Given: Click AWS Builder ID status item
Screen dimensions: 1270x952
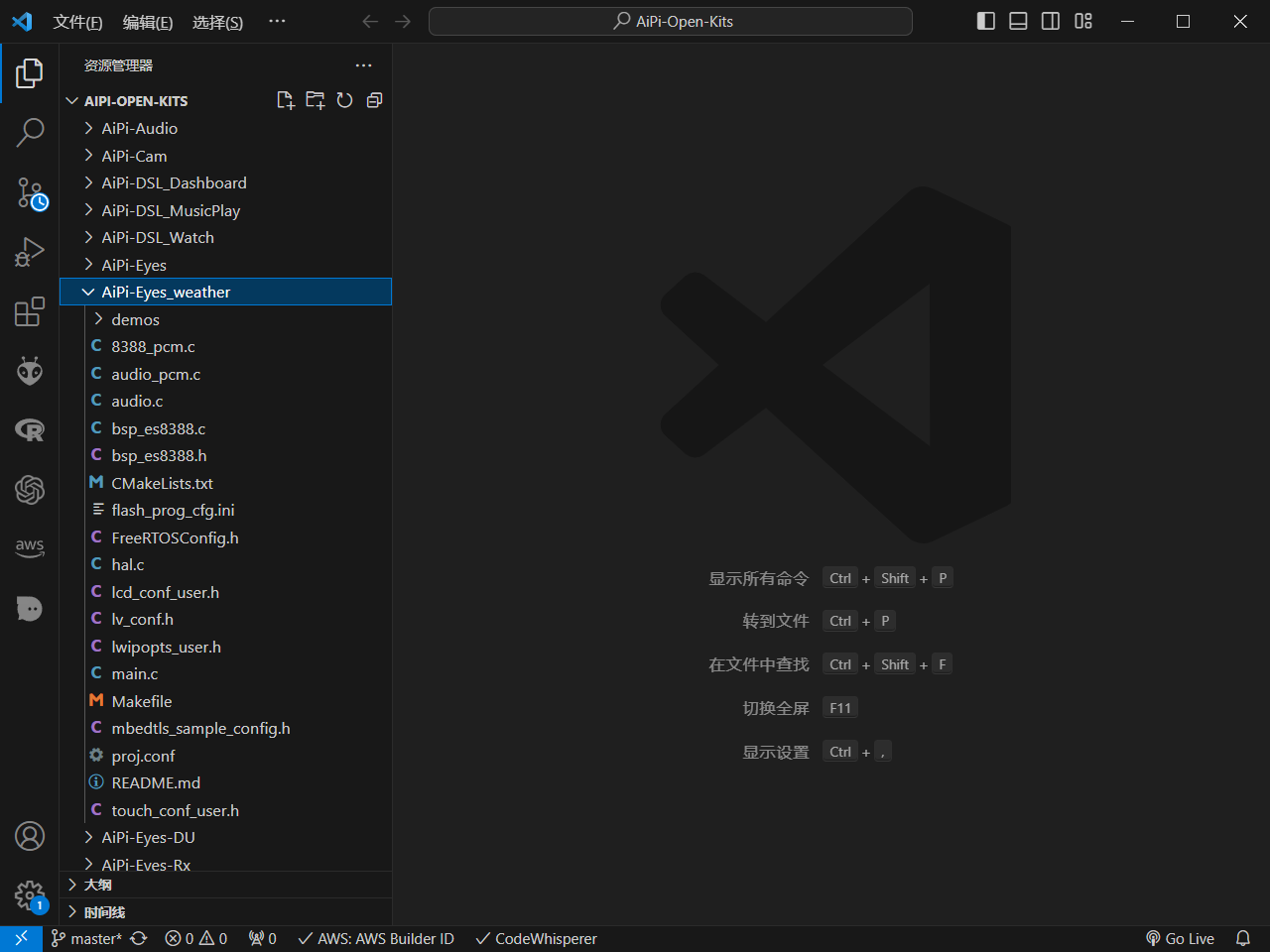Looking at the screenshot, I should point(376,938).
